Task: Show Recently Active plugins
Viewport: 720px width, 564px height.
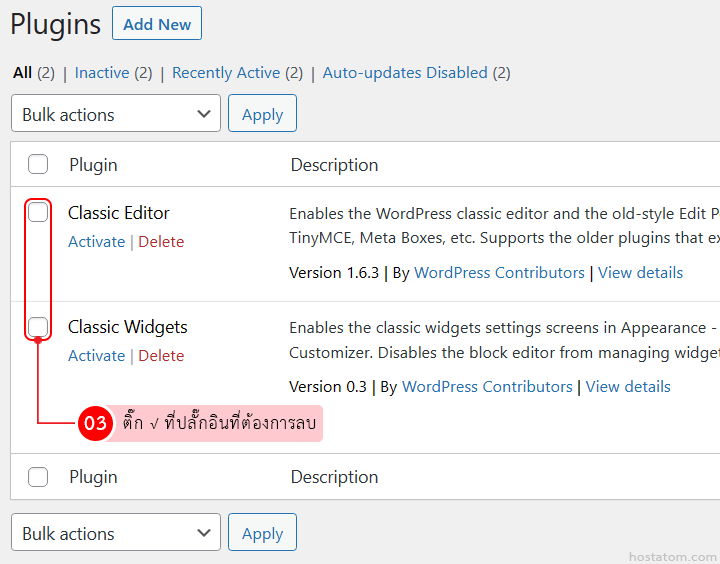Action: click(x=226, y=73)
